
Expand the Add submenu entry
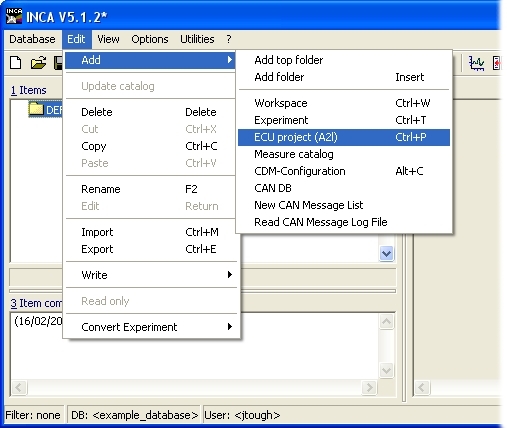pos(150,60)
